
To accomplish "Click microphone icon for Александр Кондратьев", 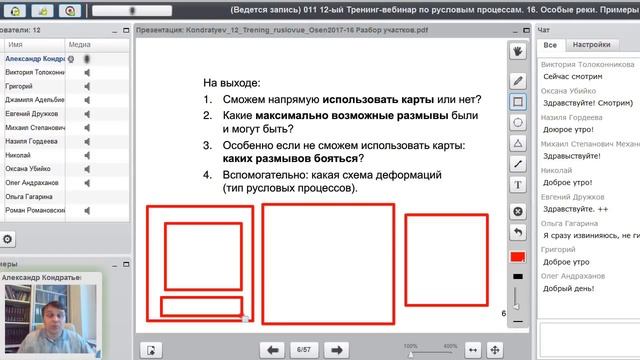I will point(87,59).
